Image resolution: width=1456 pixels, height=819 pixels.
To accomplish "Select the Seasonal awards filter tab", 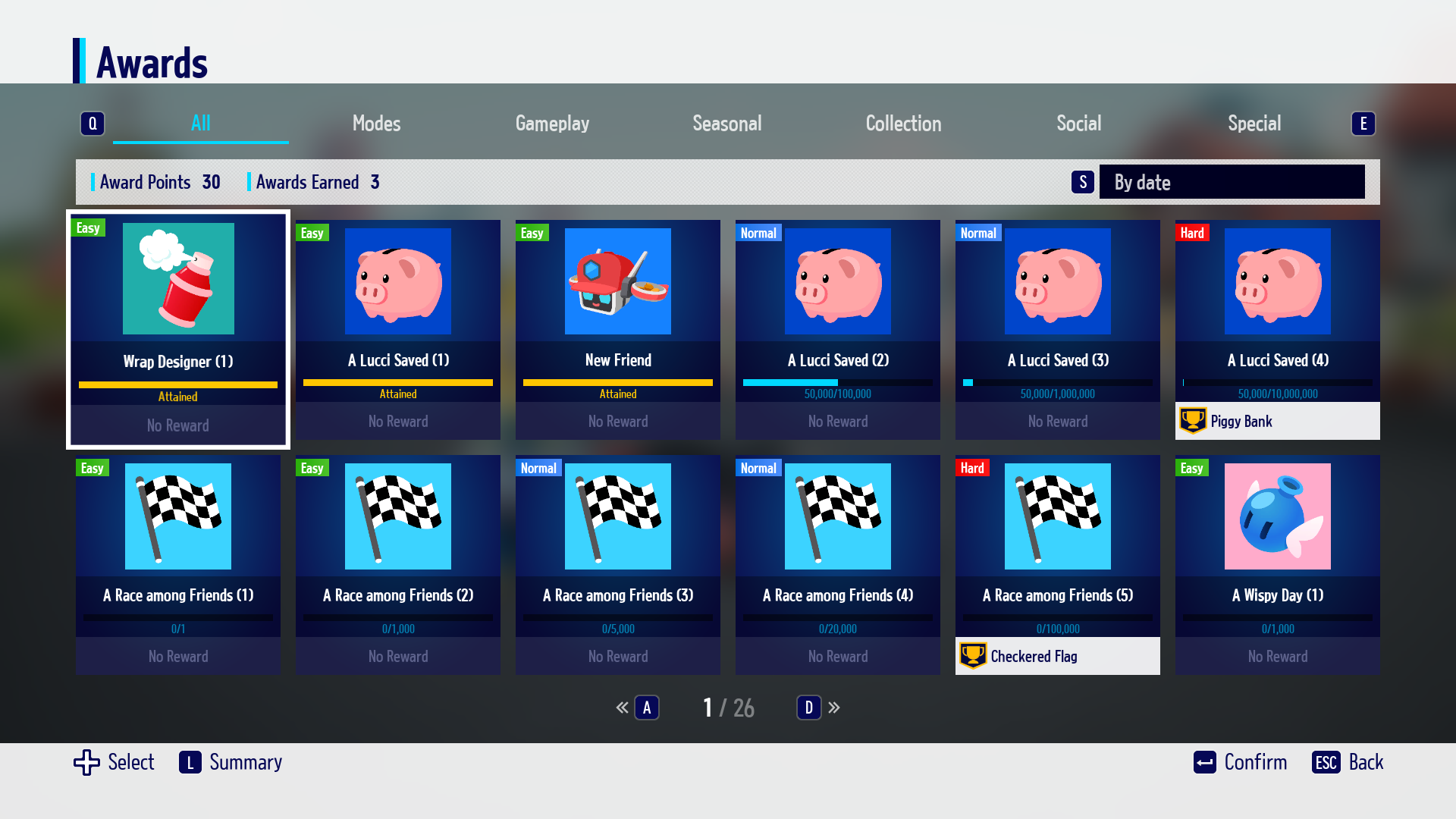I will click(x=727, y=122).
